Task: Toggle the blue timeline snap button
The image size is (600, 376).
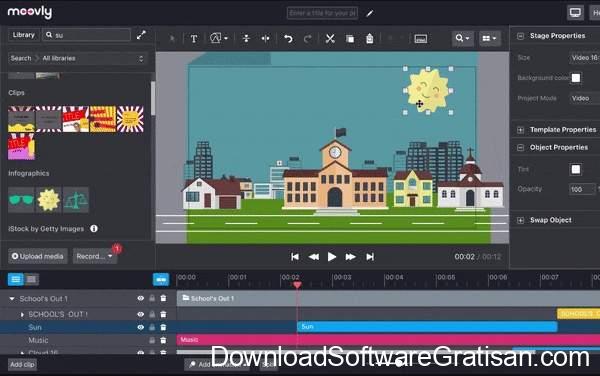Action: [161, 280]
